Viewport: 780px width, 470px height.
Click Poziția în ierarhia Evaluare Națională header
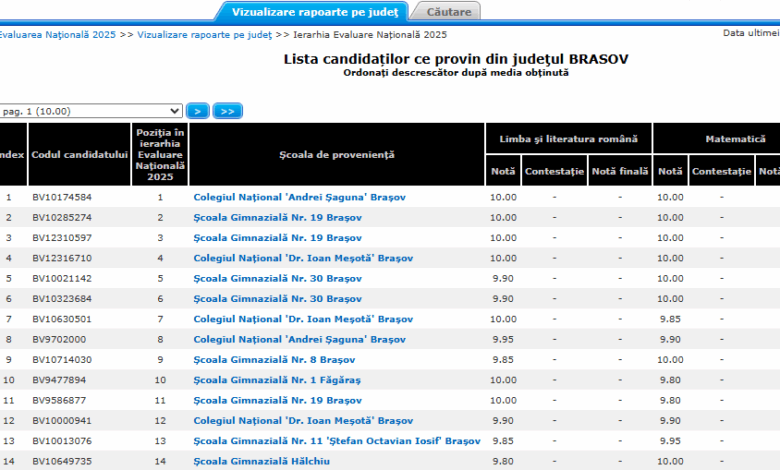point(159,154)
